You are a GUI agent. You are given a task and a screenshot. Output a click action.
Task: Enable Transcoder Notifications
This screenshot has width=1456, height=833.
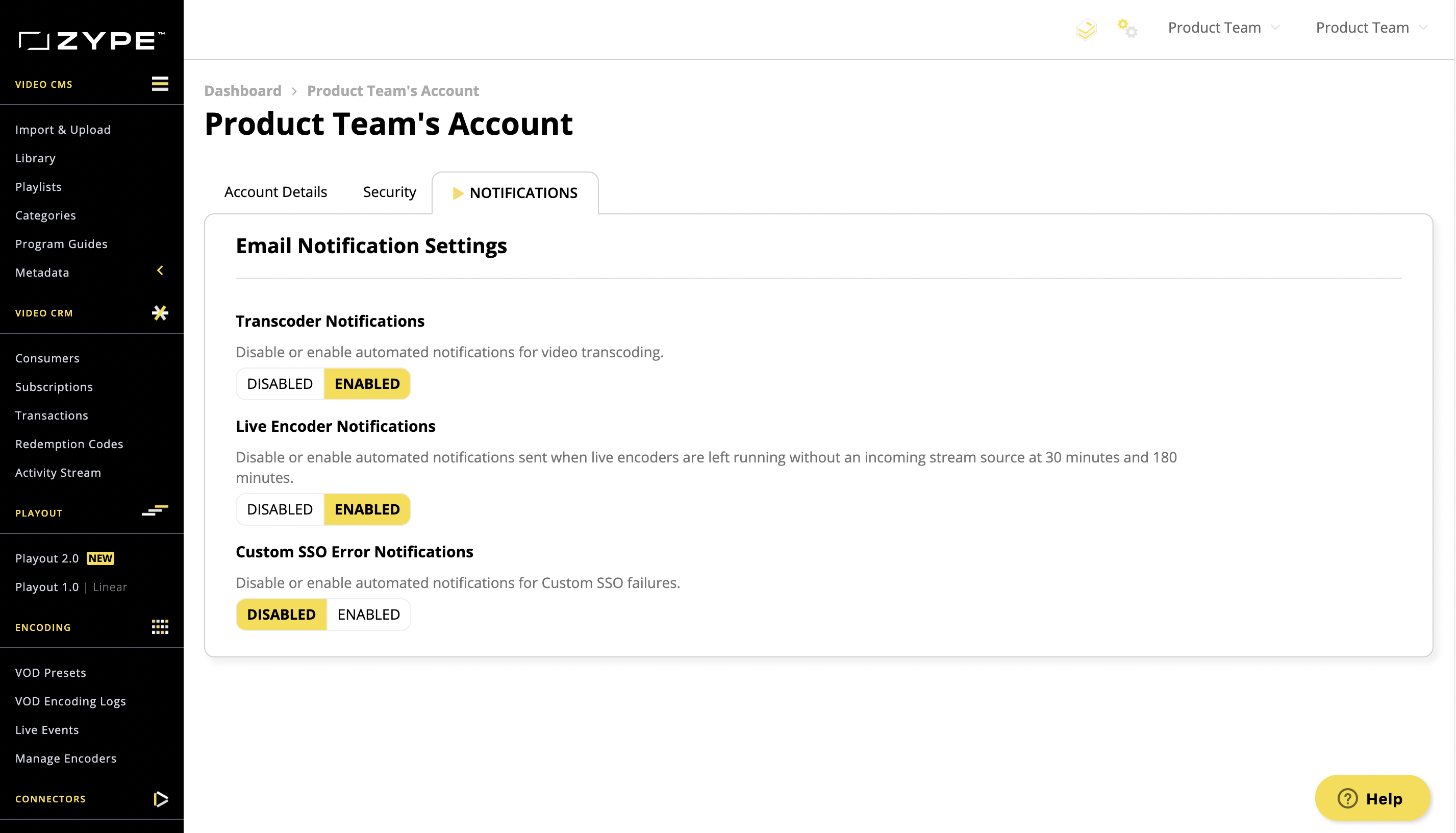367,383
